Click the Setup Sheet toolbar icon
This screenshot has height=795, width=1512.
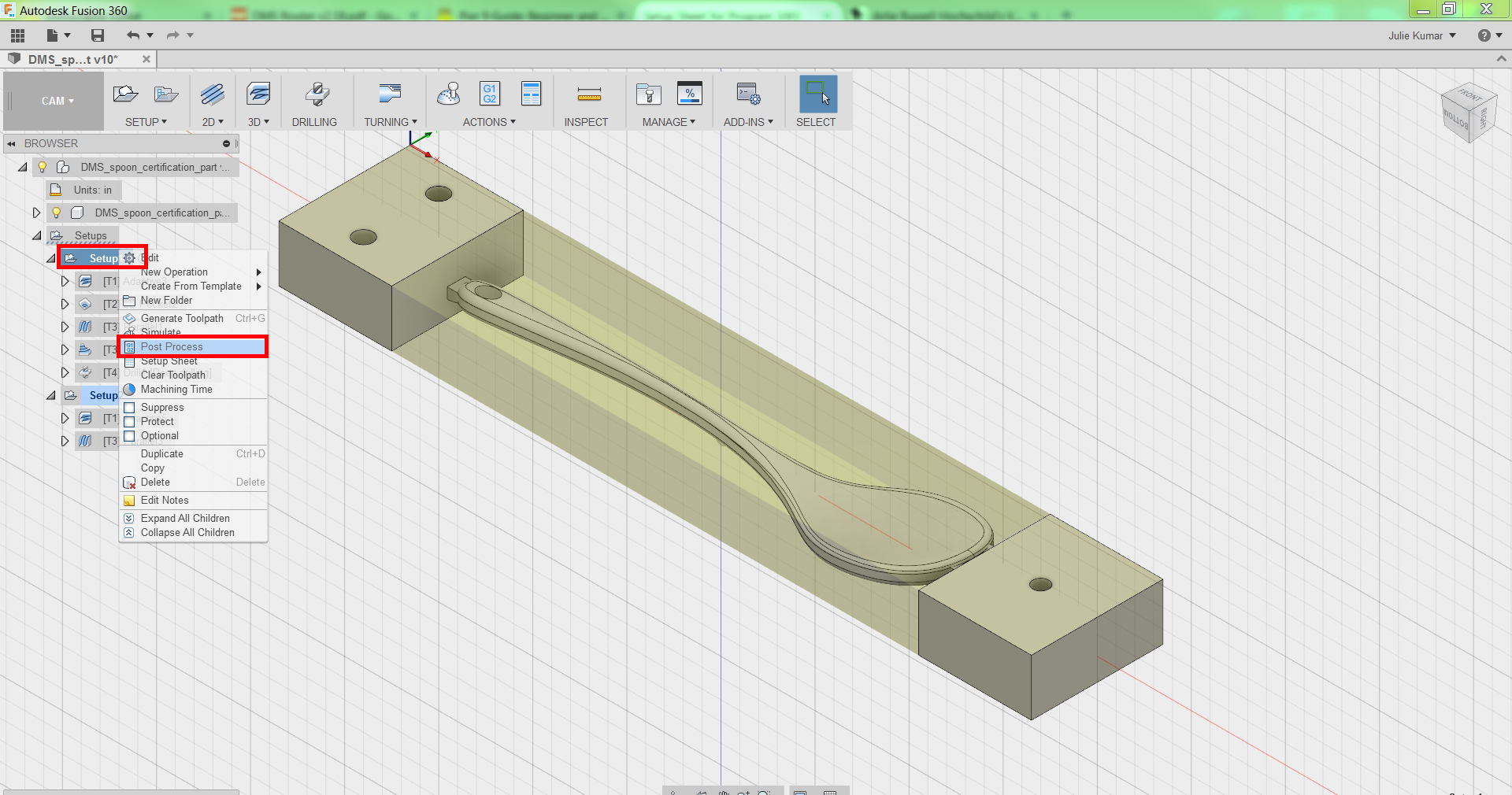point(532,94)
